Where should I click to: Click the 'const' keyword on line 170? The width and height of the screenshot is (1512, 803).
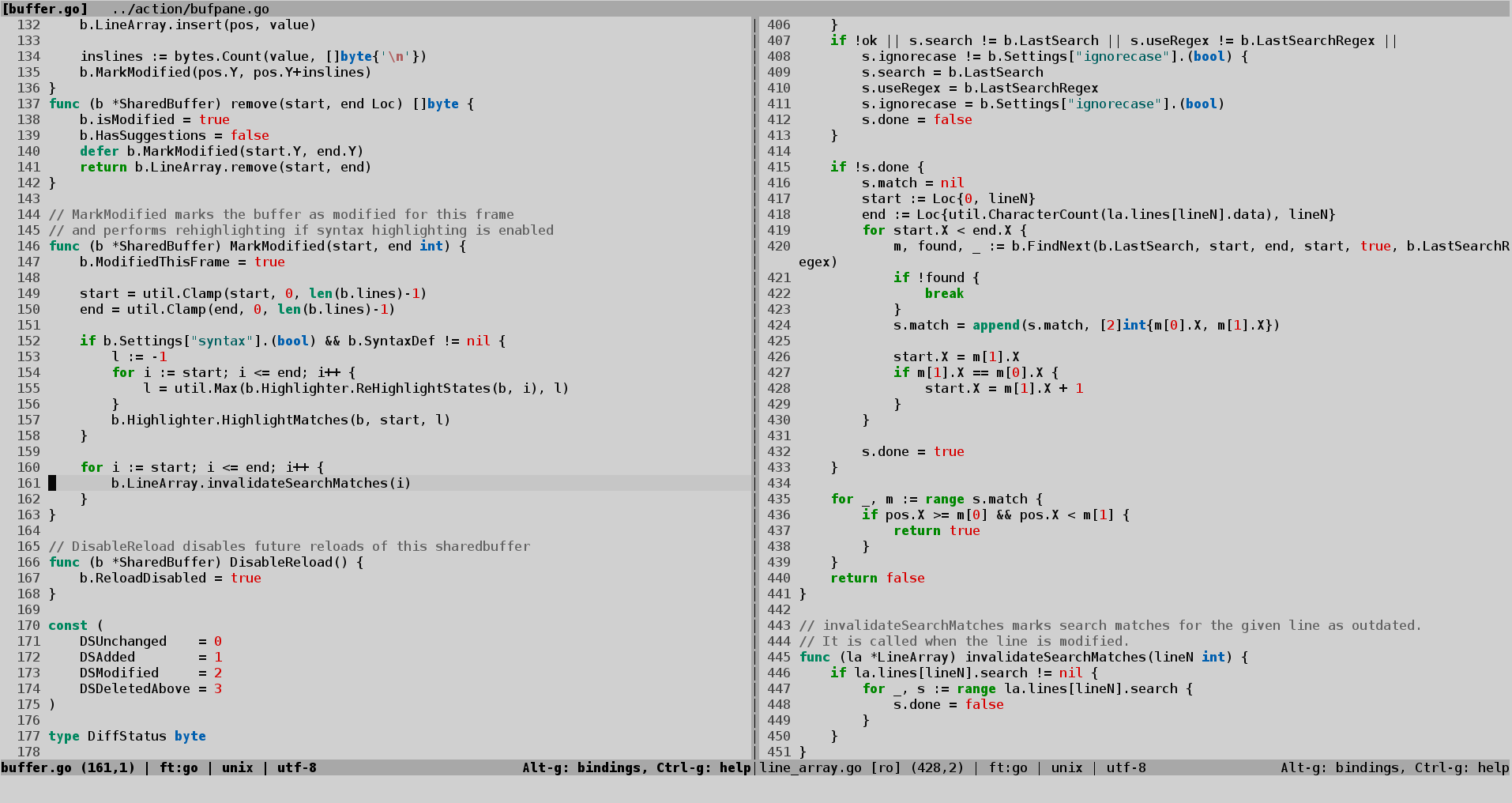68,625
